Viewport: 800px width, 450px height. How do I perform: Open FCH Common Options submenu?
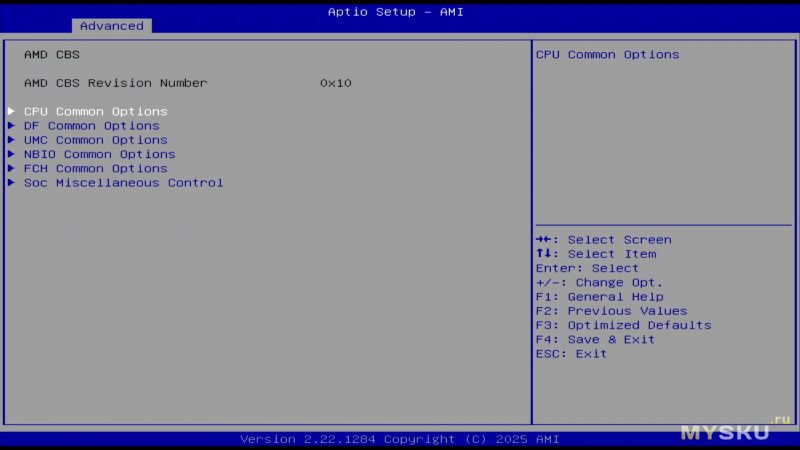(x=95, y=168)
